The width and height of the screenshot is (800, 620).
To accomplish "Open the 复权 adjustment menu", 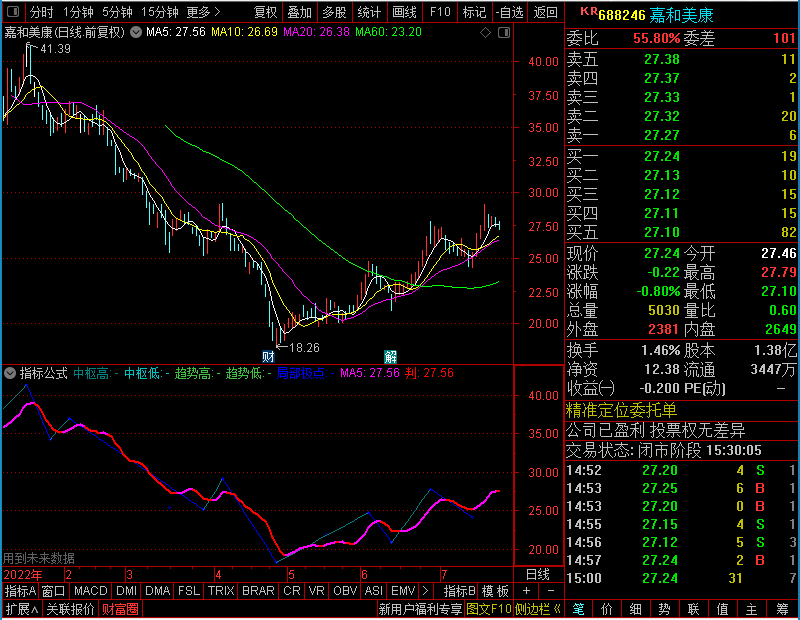I will (265, 12).
